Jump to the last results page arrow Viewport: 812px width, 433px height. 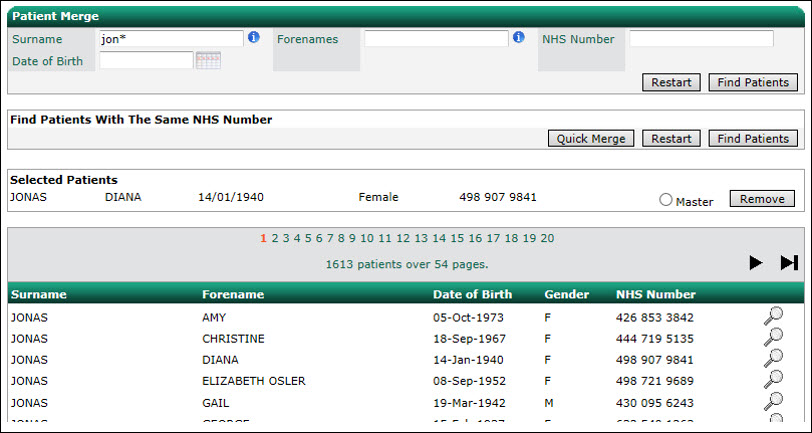[x=789, y=263]
